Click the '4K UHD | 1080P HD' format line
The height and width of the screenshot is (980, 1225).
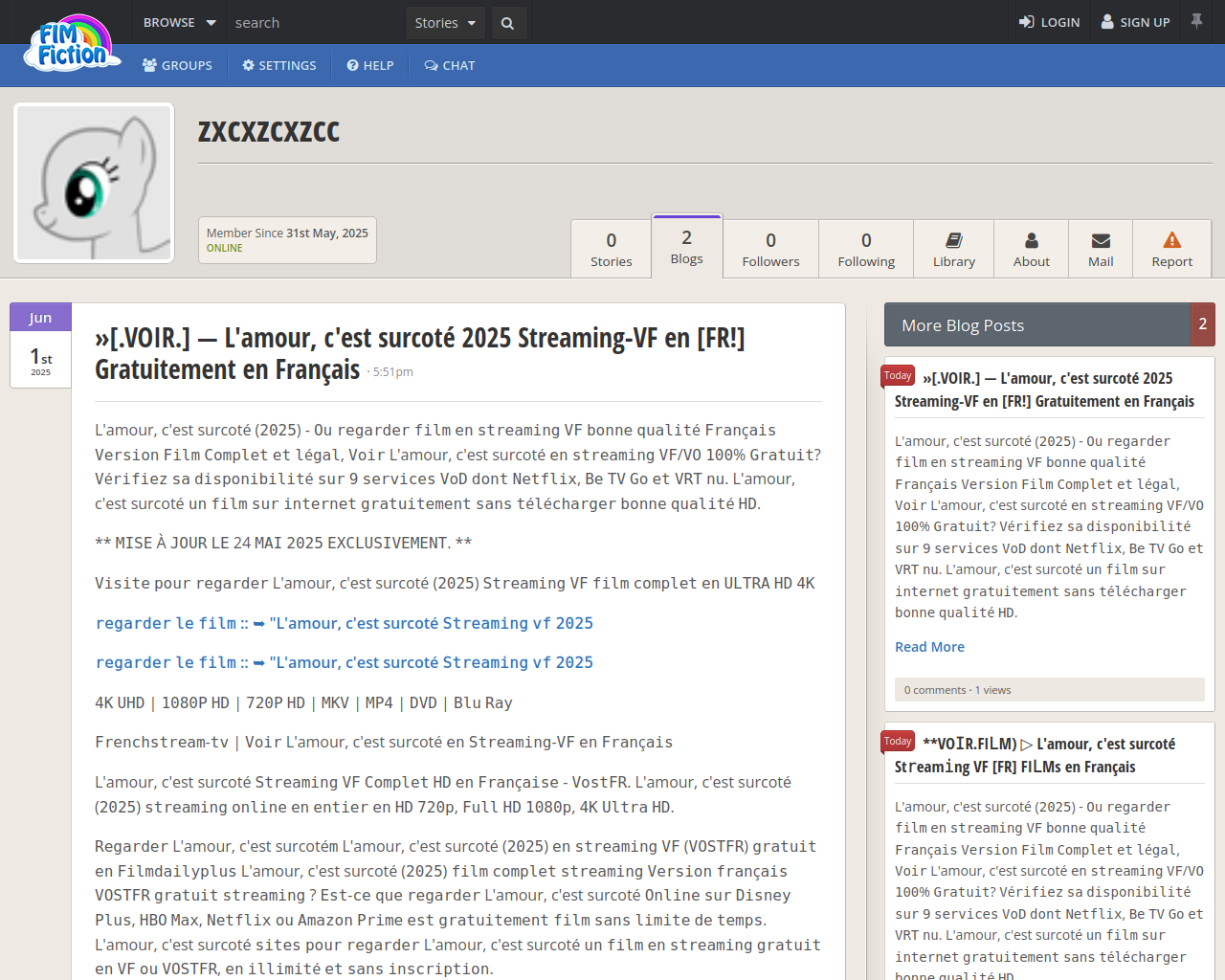pos(303,702)
